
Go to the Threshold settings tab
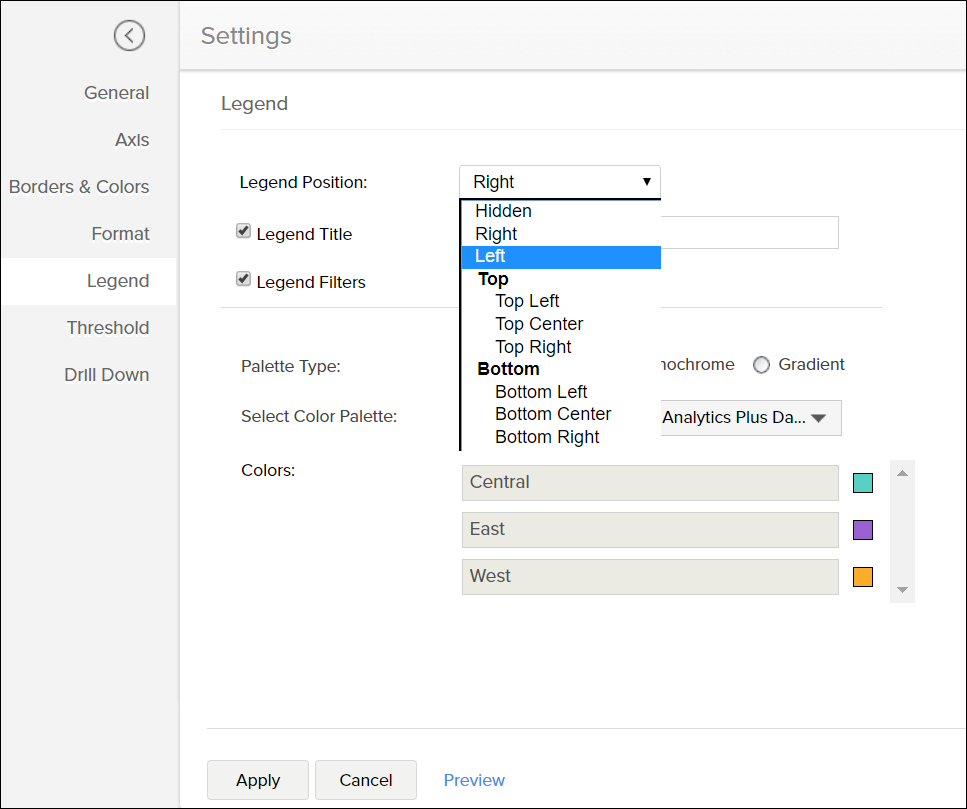108,328
